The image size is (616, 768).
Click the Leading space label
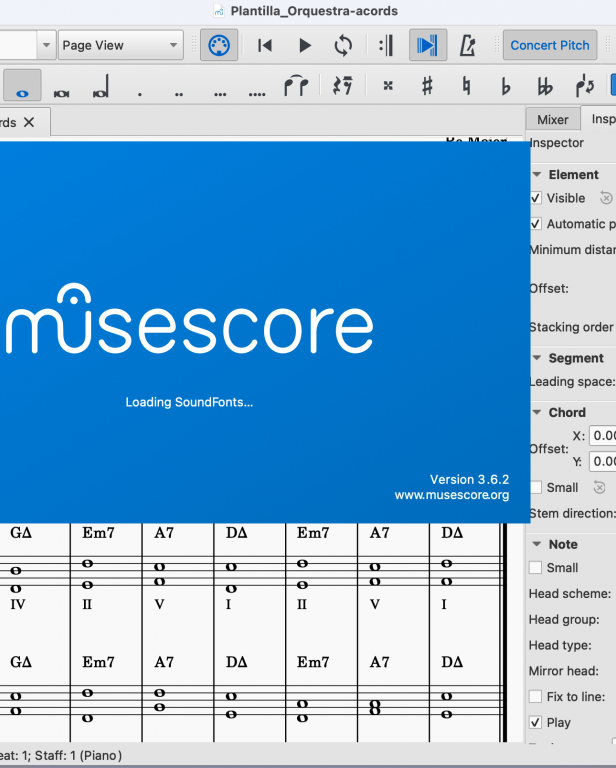(572, 382)
